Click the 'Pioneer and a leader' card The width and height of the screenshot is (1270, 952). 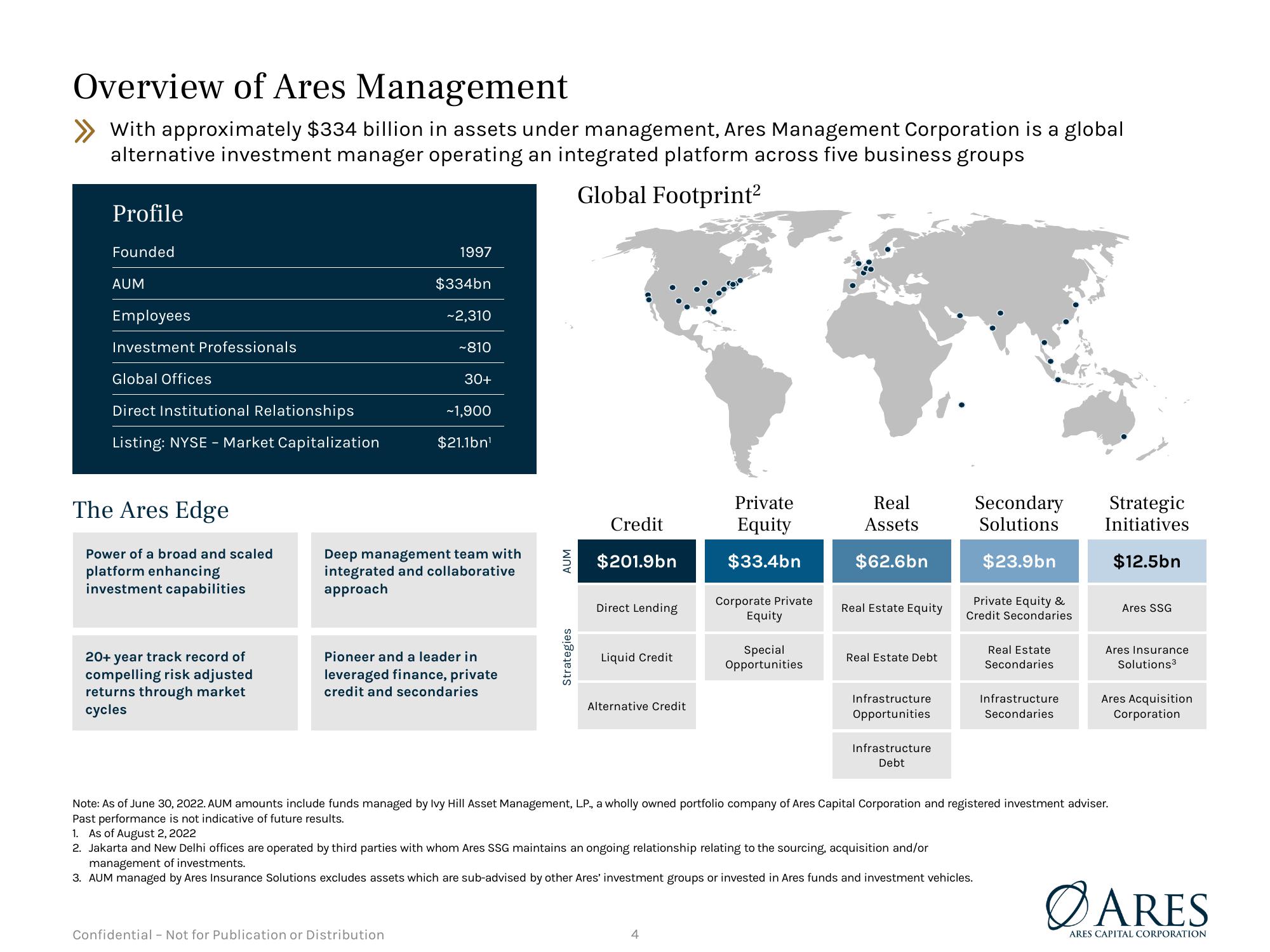(x=424, y=683)
